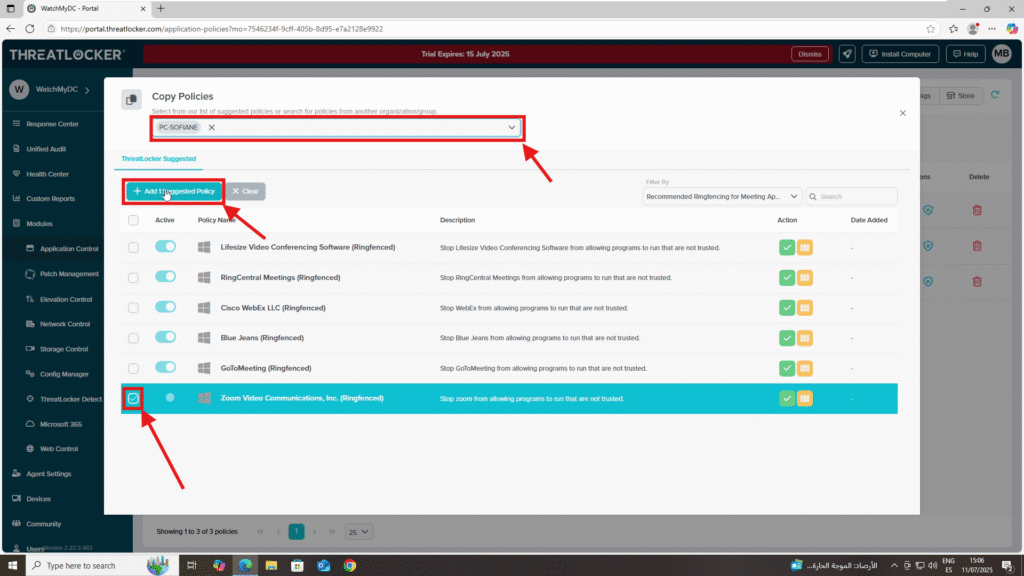Open ThreatLocker Detect in sidebar
Image resolution: width=1024 pixels, height=576 pixels.
(x=70, y=399)
